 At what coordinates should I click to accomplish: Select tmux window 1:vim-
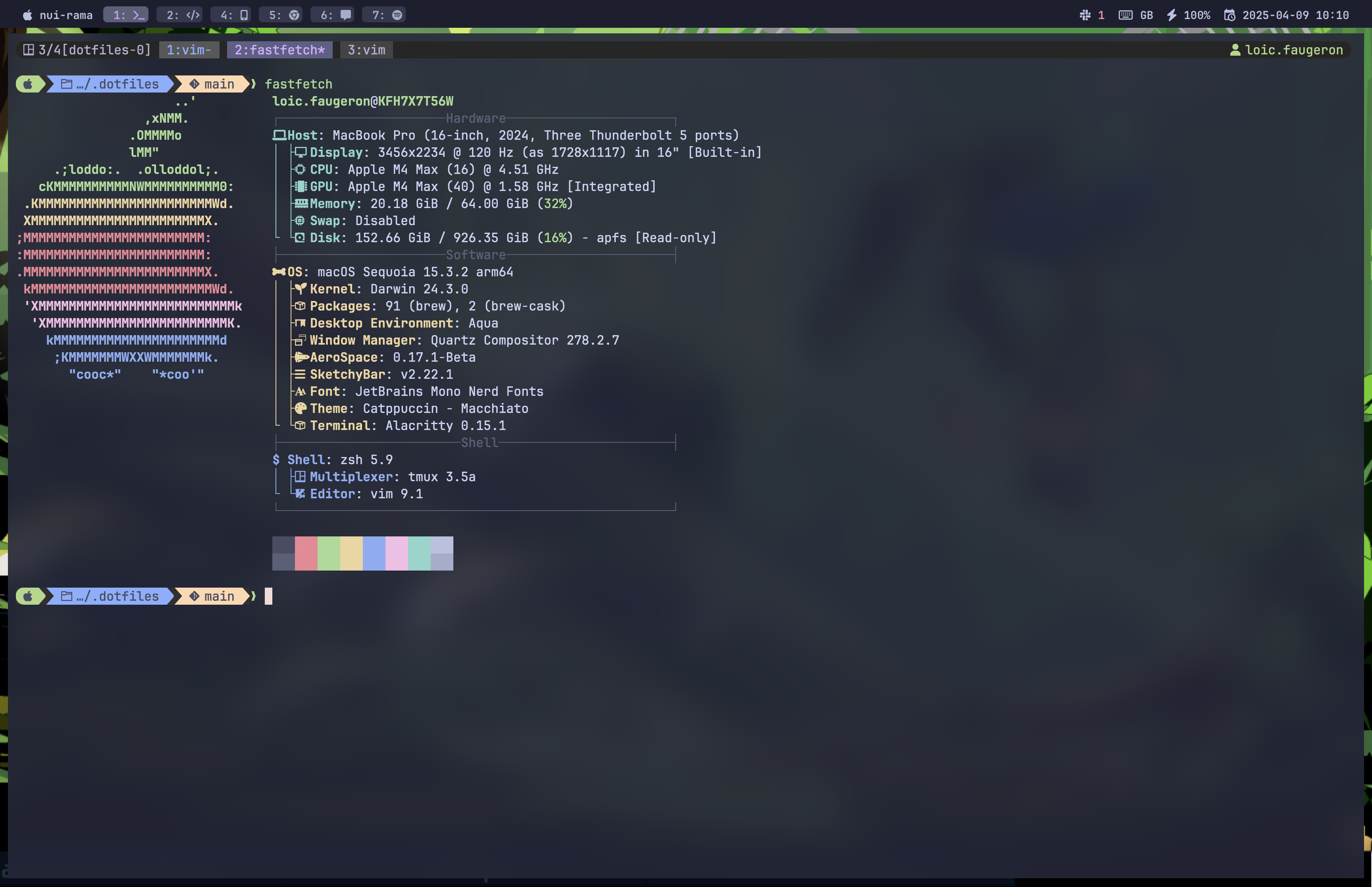click(x=189, y=50)
